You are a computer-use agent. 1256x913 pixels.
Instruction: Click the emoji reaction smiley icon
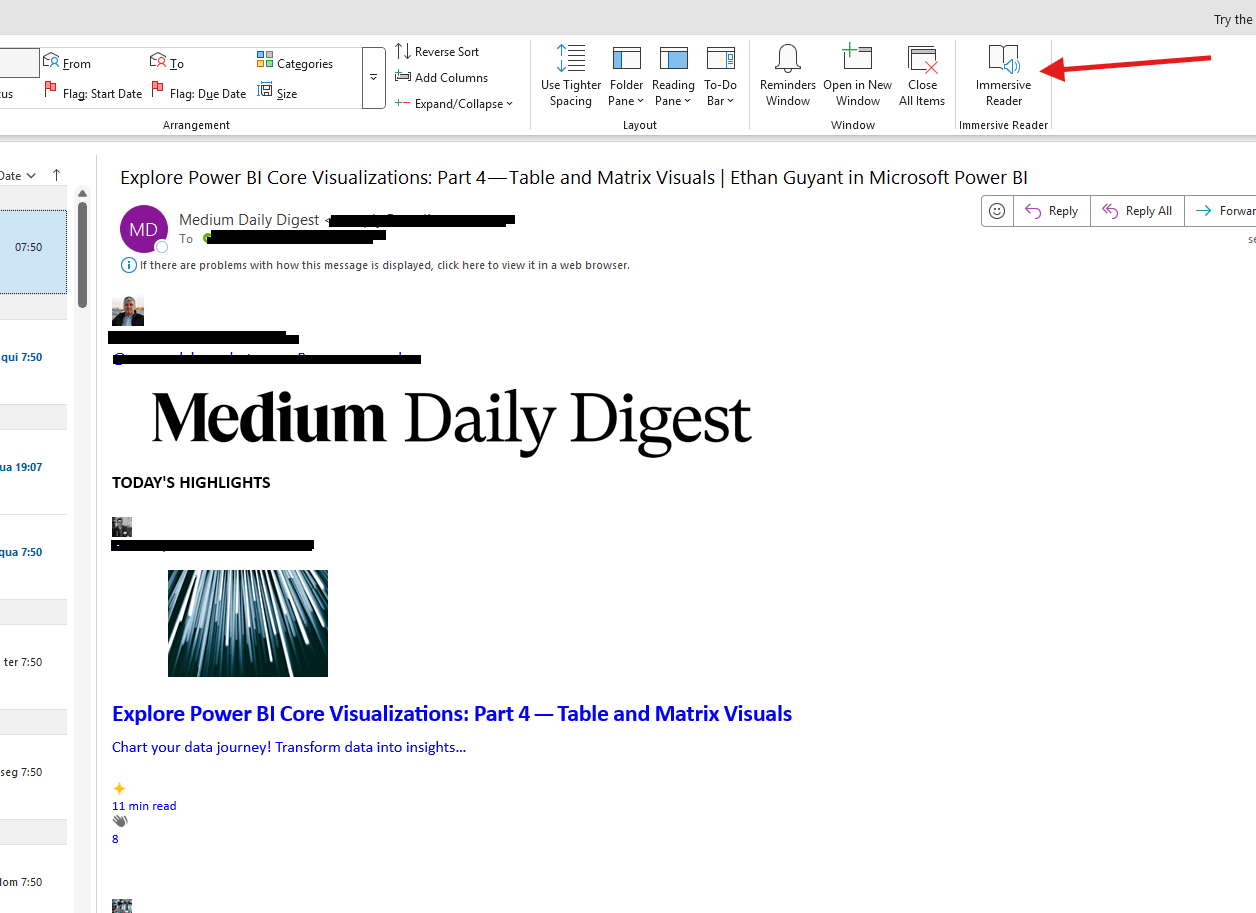tap(996, 210)
